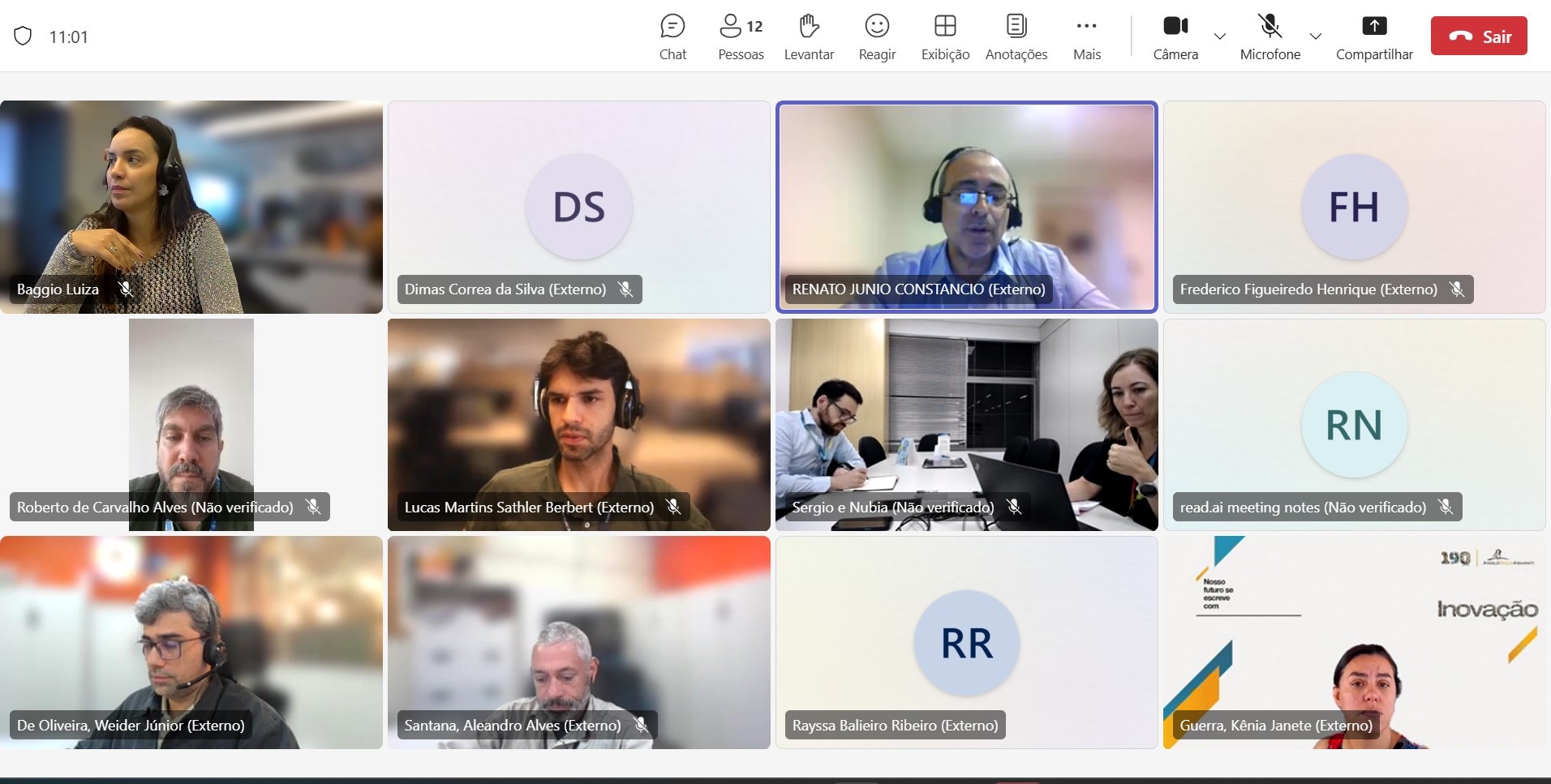1551x784 pixels.
Task: Click the shield security icon
Action: (23, 36)
